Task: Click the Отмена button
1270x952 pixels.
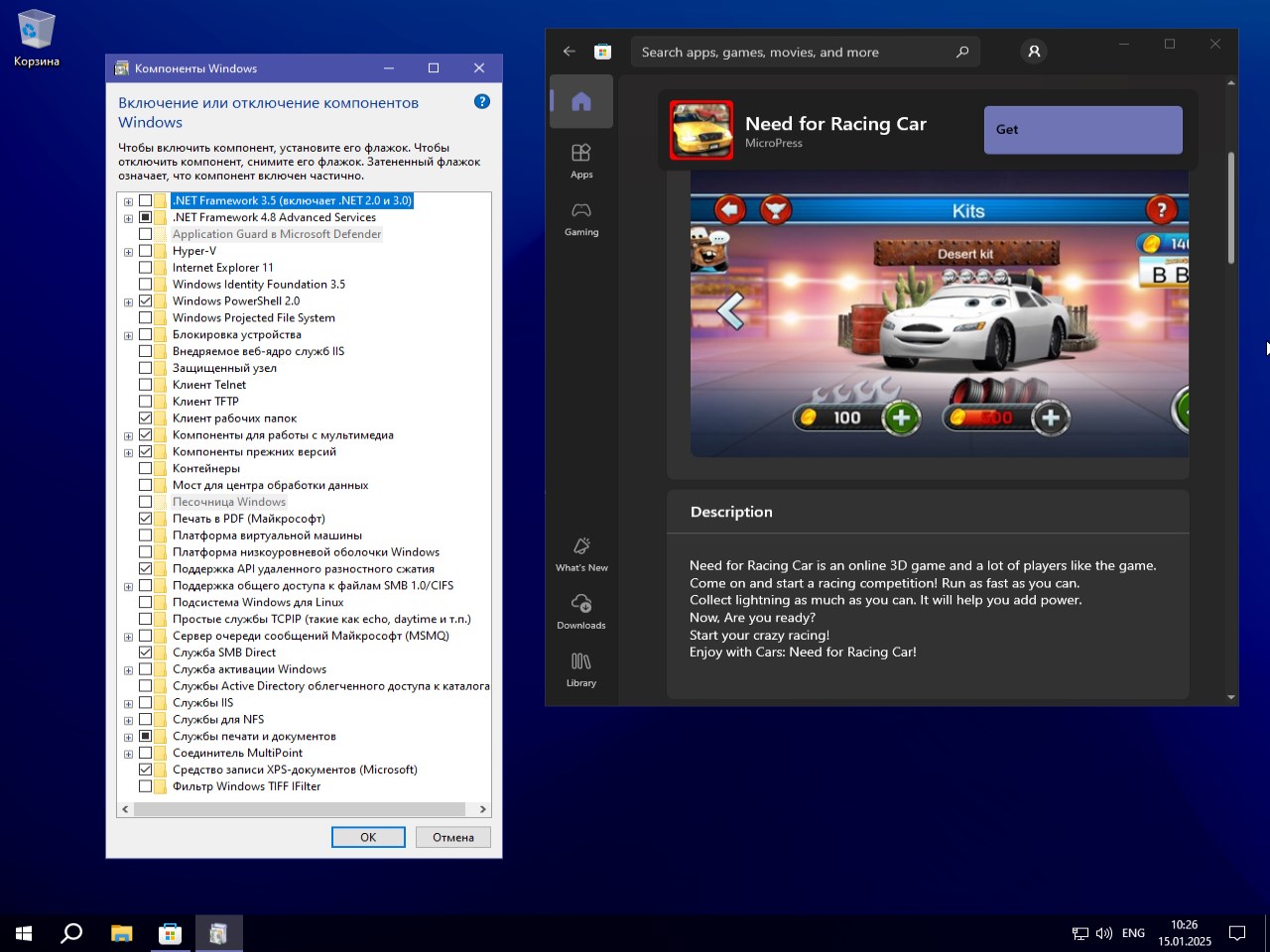Action: (452, 837)
